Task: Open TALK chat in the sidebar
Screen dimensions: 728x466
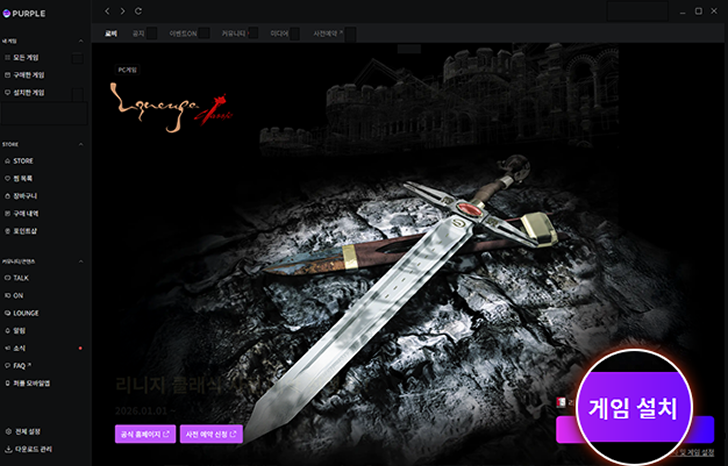Action: pos(17,278)
